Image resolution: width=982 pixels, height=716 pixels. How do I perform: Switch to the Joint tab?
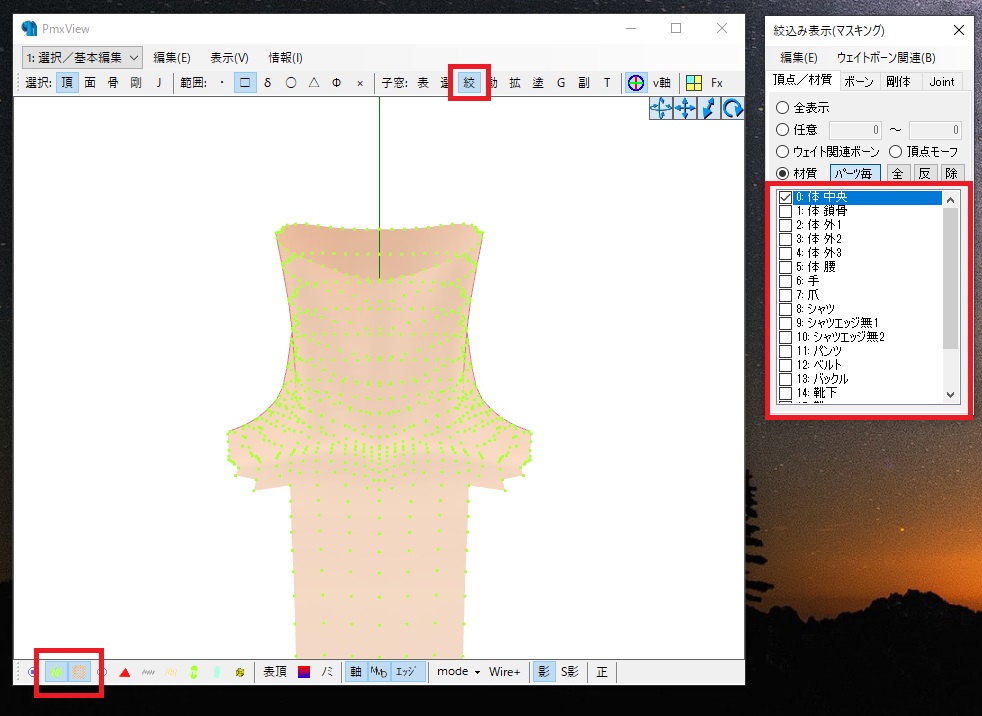(942, 81)
